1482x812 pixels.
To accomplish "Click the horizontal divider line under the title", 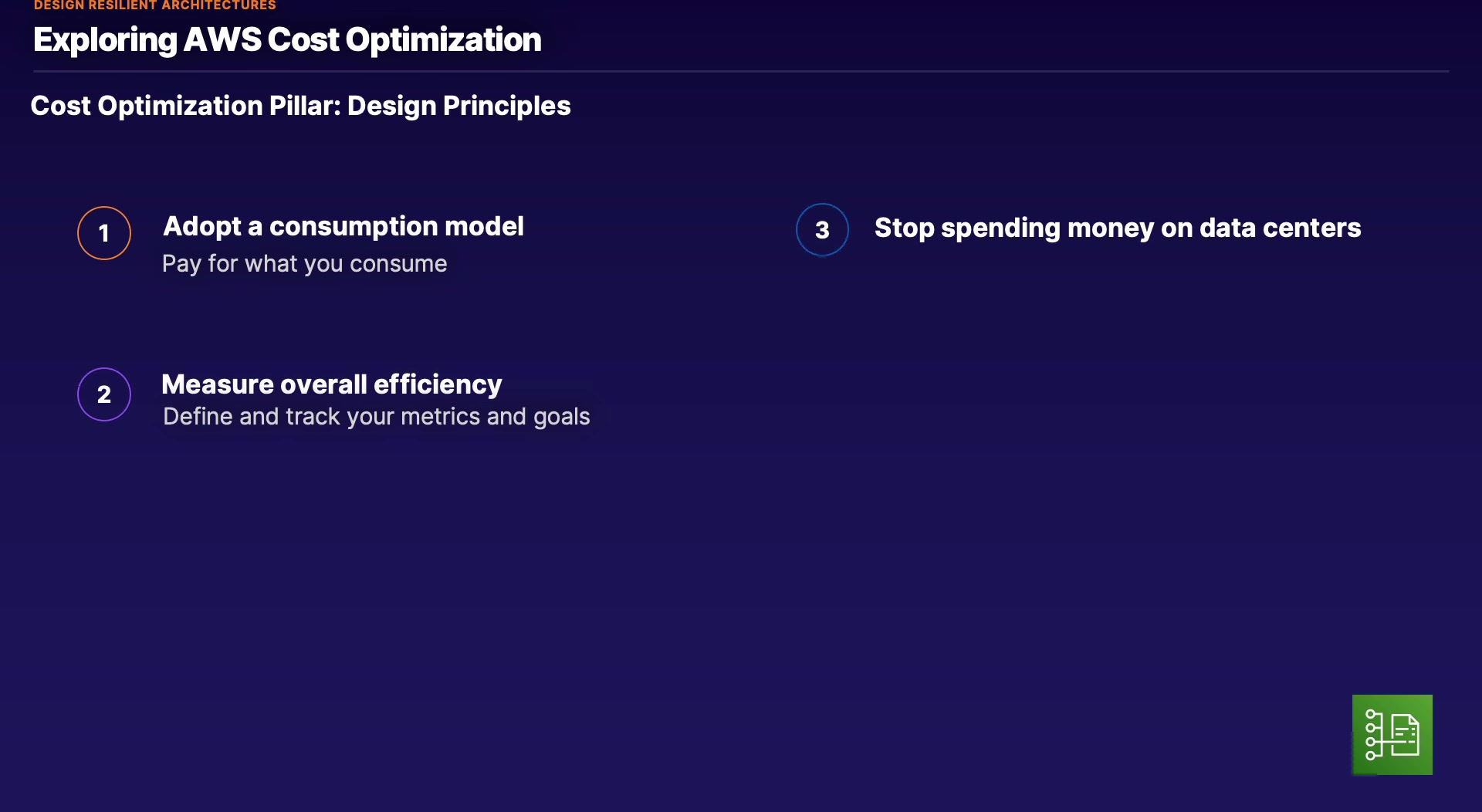I will coord(741,72).
